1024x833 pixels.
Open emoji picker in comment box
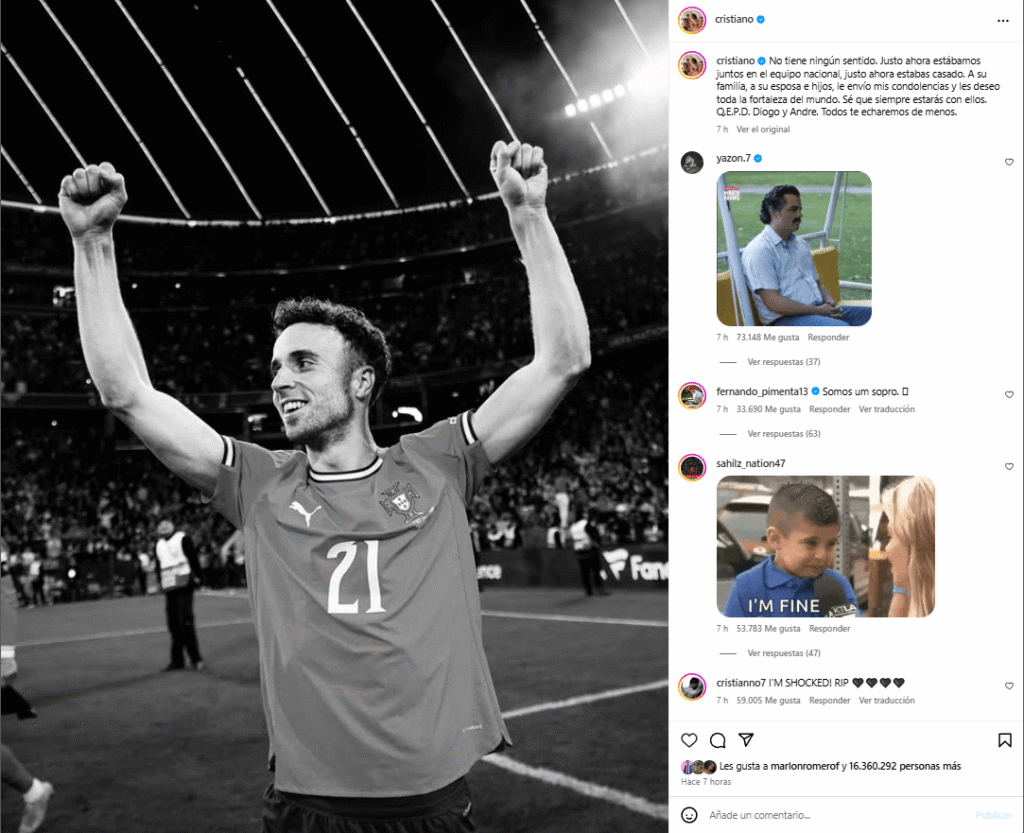click(x=689, y=815)
